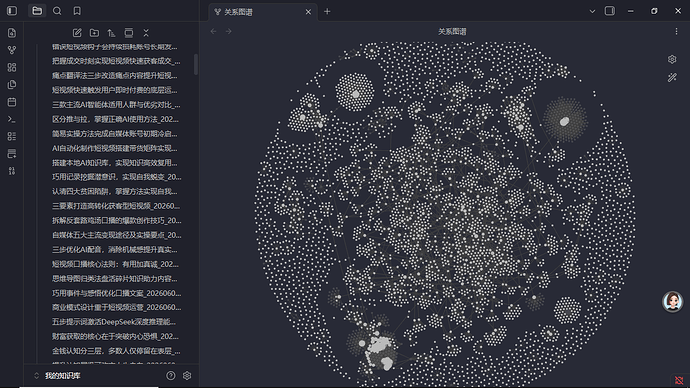This screenshot has width=690, height=388.
Task: Open Obsidian settings gear at sidebar bottom
Action: coord(187,376)
